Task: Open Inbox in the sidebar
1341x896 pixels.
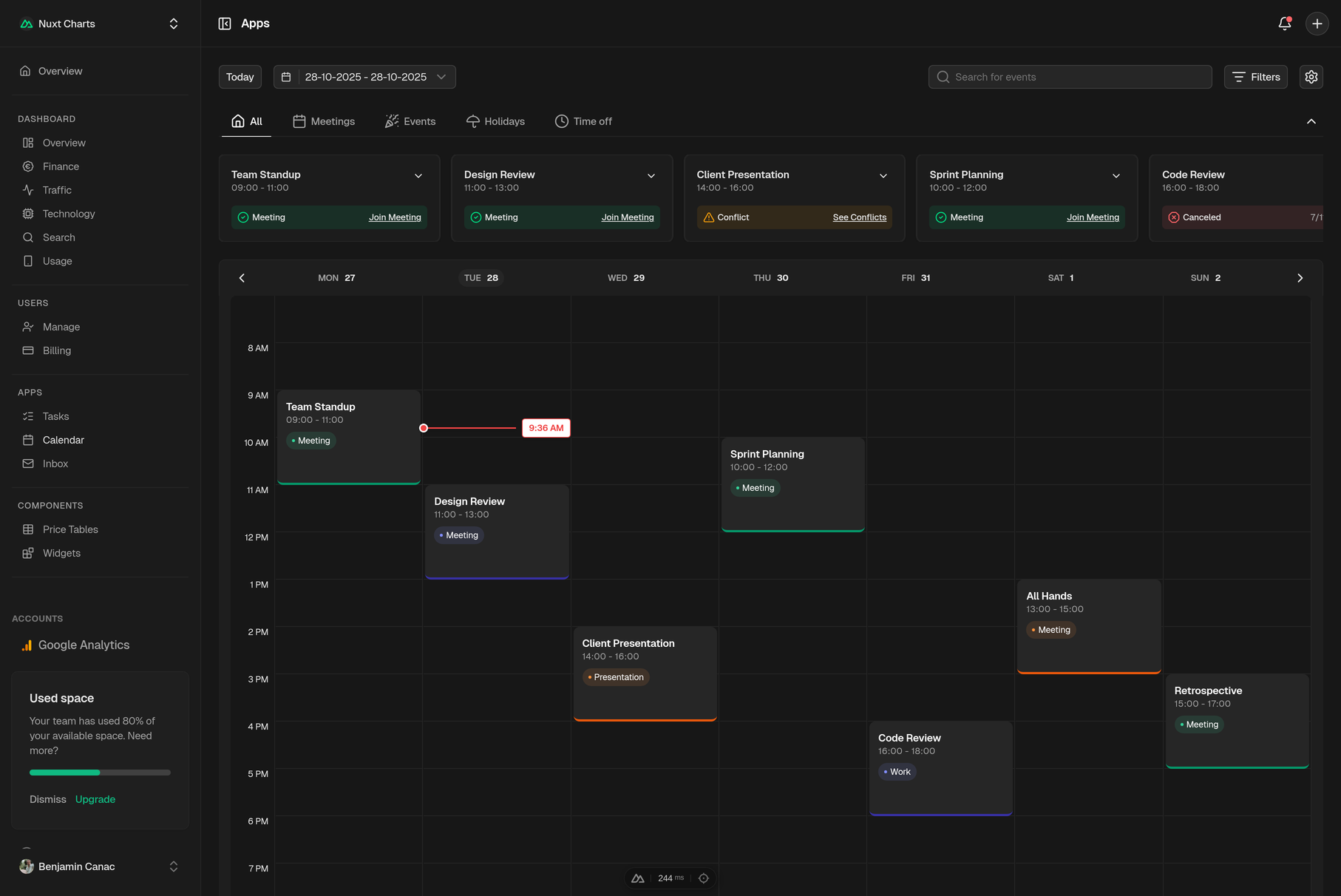Action: pos(55,464)
